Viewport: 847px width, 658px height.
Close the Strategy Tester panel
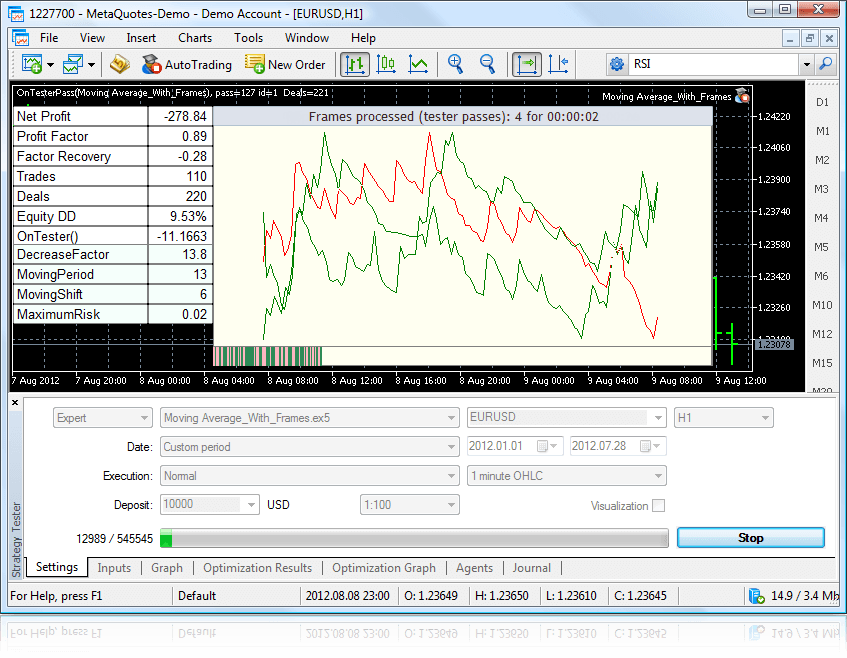[x=15, y=402]
